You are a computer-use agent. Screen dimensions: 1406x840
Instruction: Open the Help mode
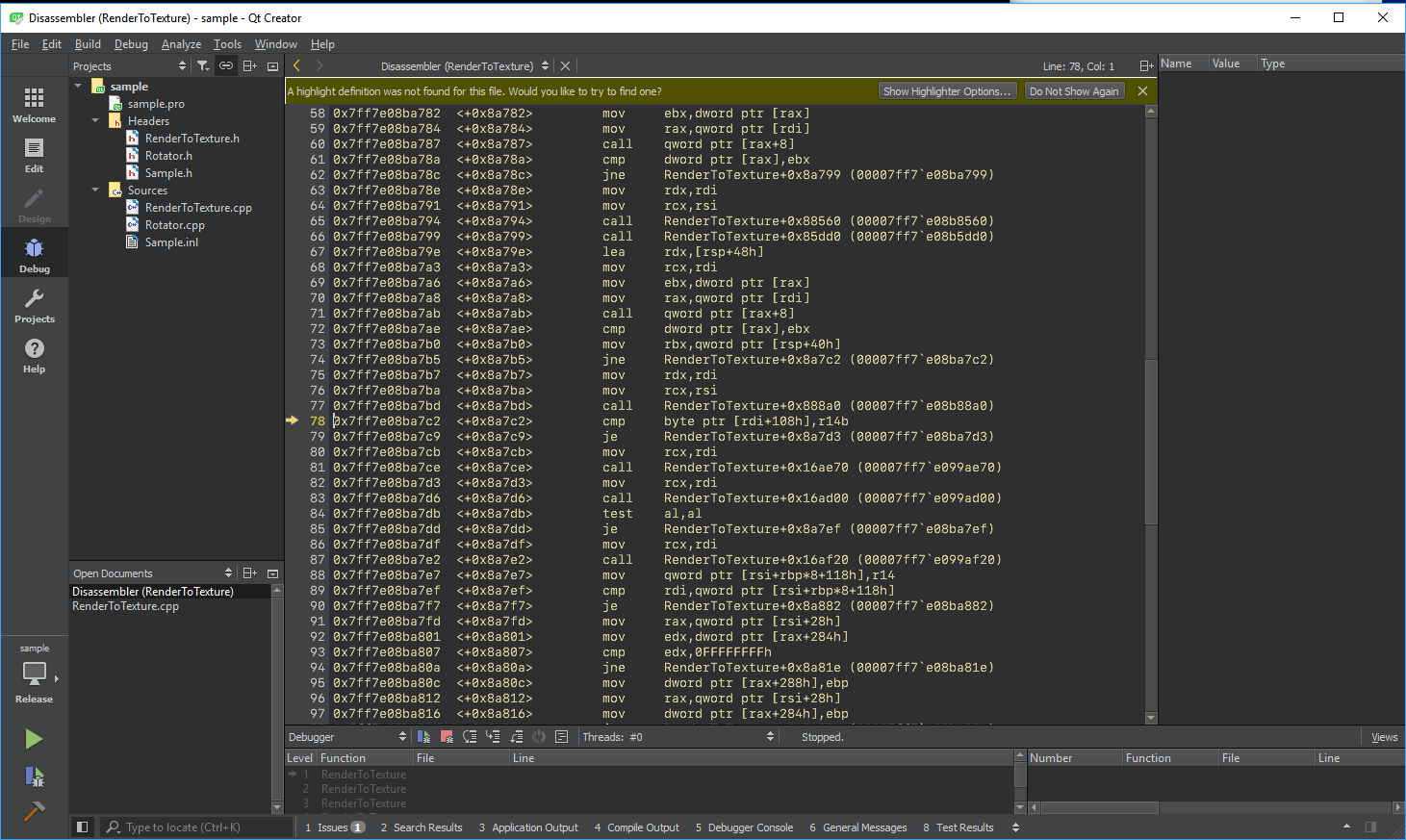pyautogui.click(x=34, y=355)
